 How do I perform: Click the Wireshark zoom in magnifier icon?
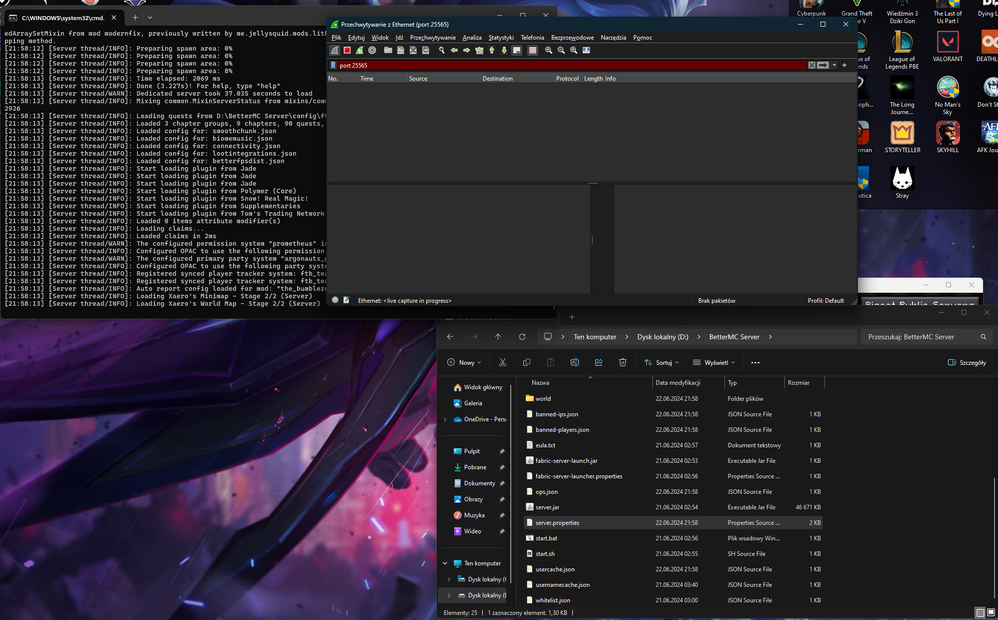(548, 50)
